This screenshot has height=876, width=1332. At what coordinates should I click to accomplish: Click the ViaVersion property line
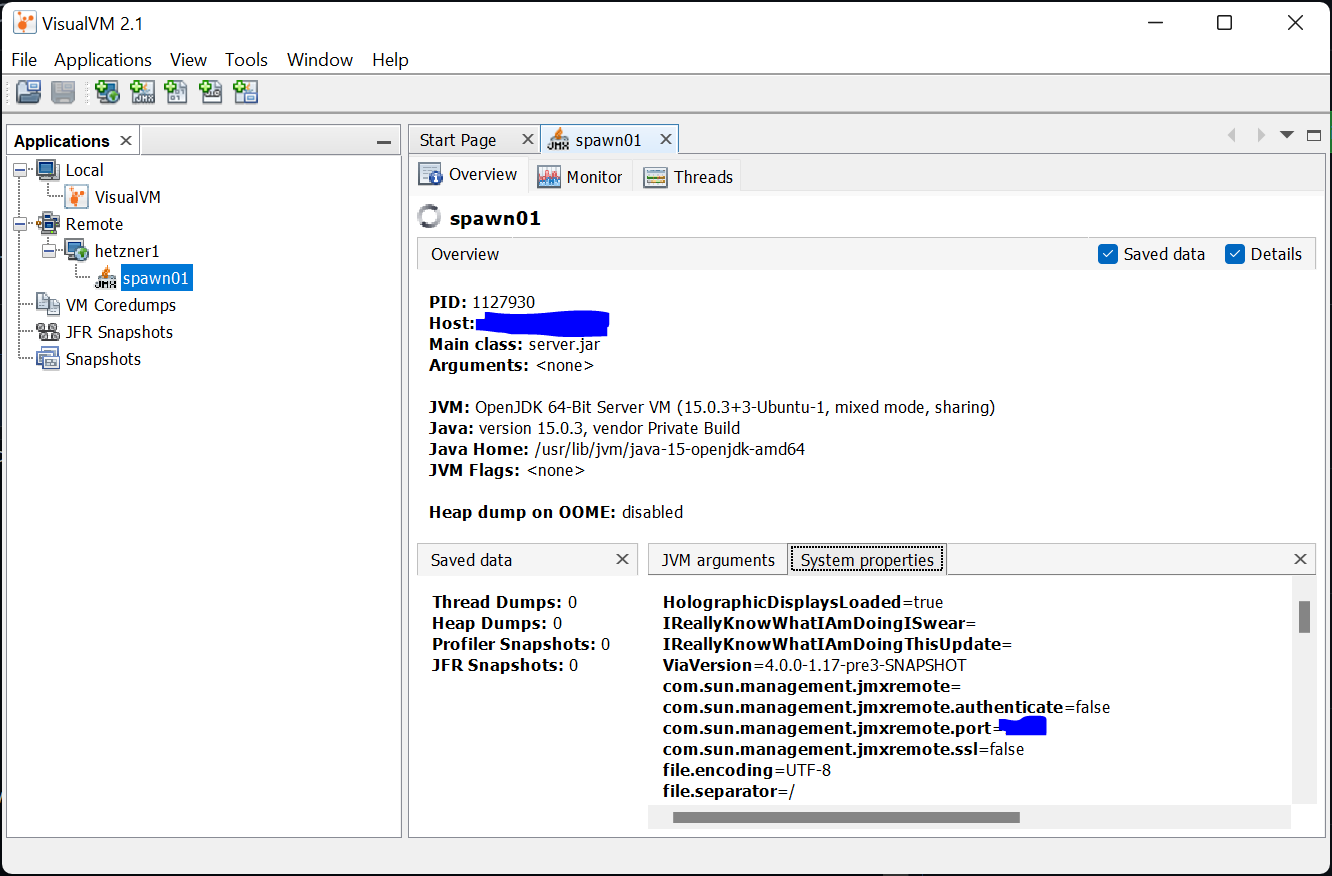[x=814, y=665]
